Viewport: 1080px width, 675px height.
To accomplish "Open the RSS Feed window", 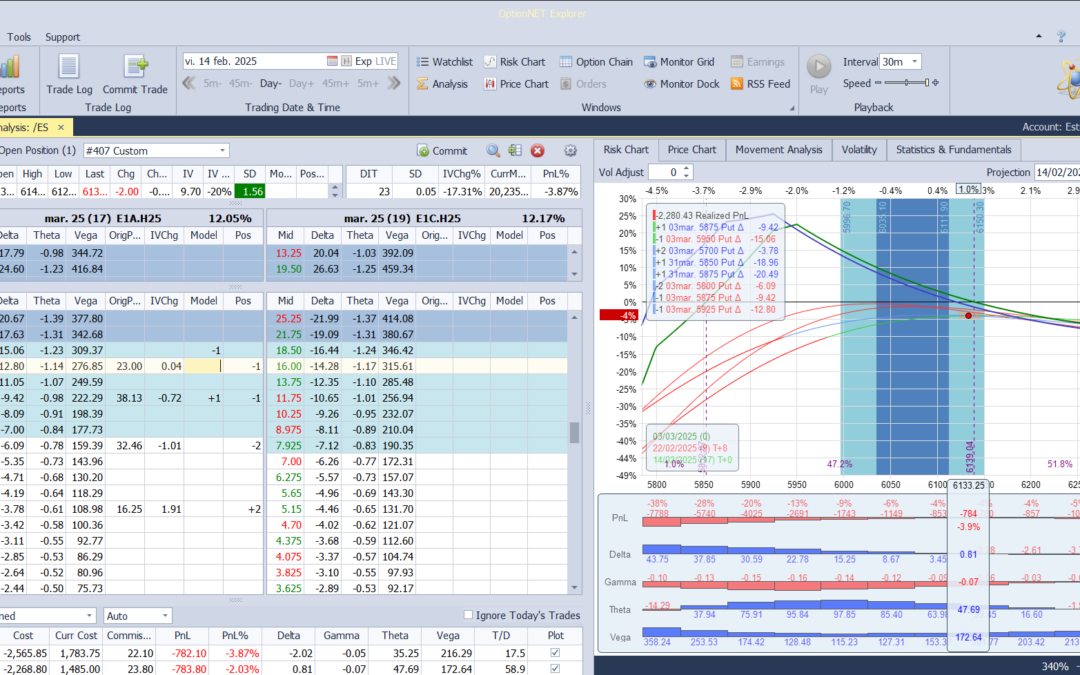I will [760, 84].
